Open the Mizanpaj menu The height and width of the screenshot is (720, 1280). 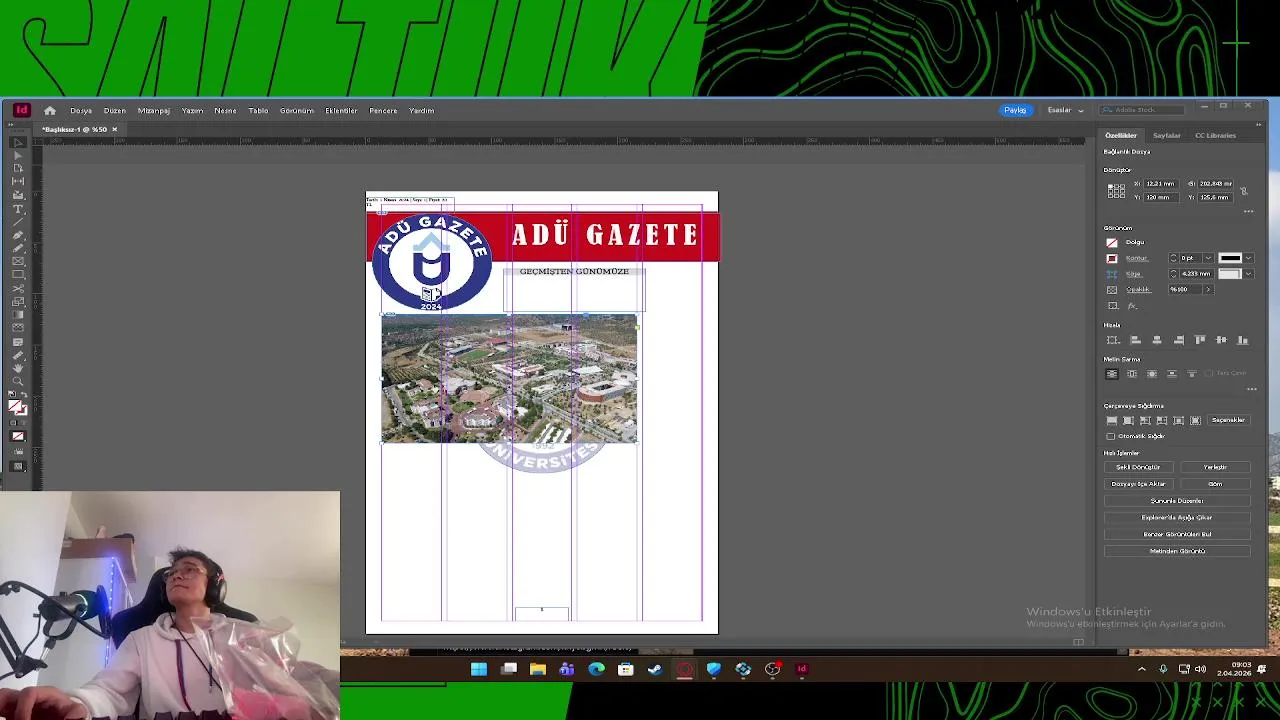(154, 111)
